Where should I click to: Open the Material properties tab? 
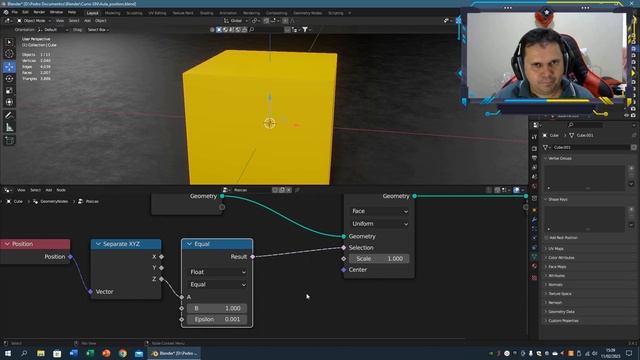coord(534,266)
